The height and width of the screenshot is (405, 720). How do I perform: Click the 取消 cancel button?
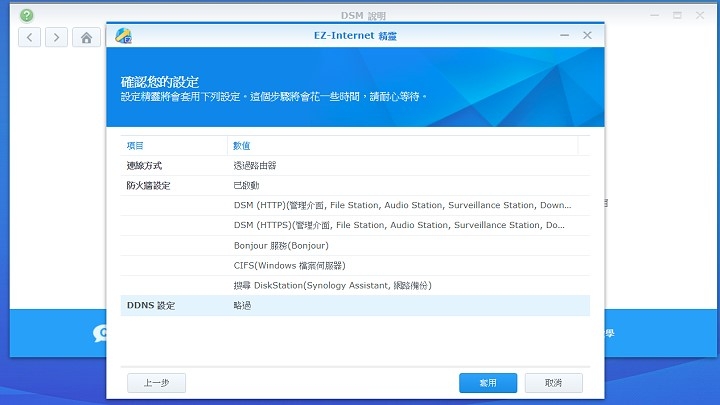[x=553, y=382]
